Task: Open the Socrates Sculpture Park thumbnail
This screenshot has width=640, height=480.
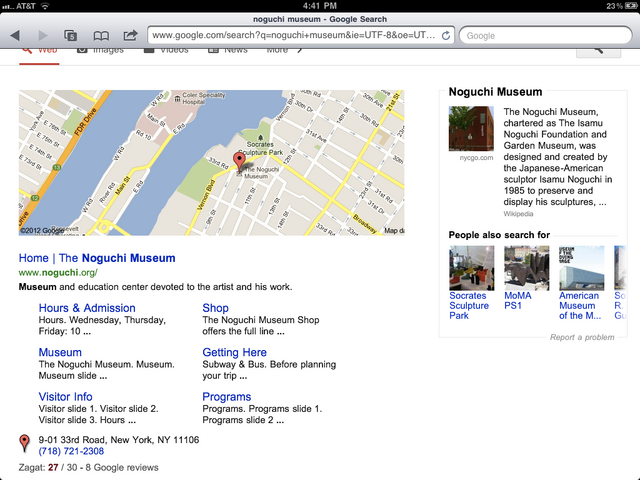Action: click(x=471, y=268)
